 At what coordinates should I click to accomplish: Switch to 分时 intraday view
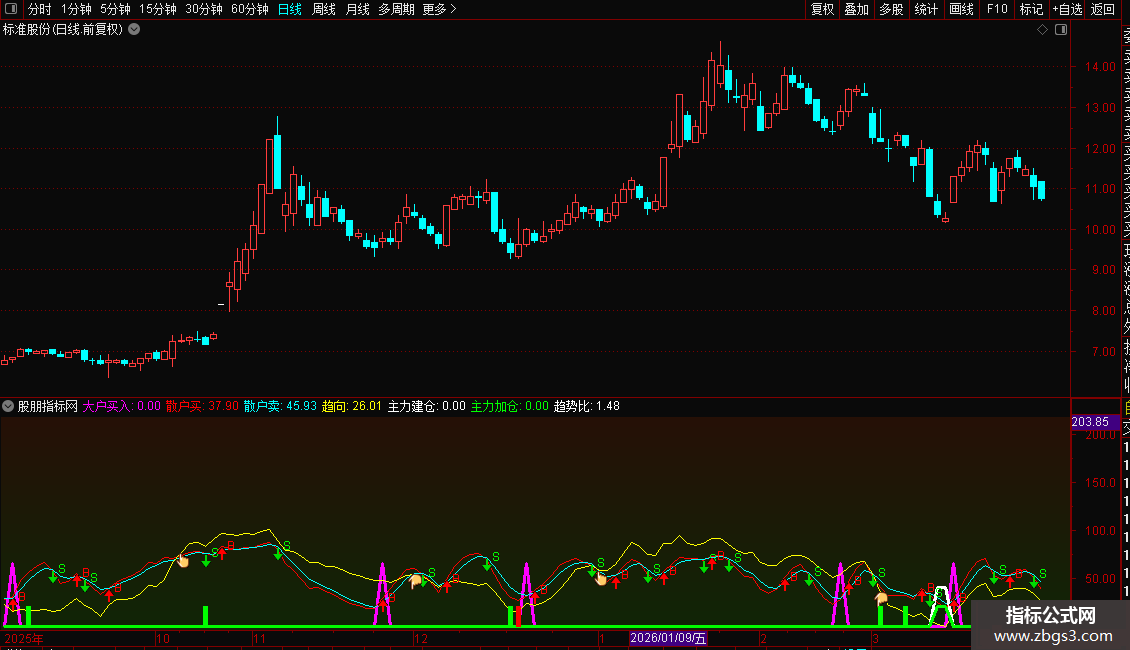(x=40, y=9)
